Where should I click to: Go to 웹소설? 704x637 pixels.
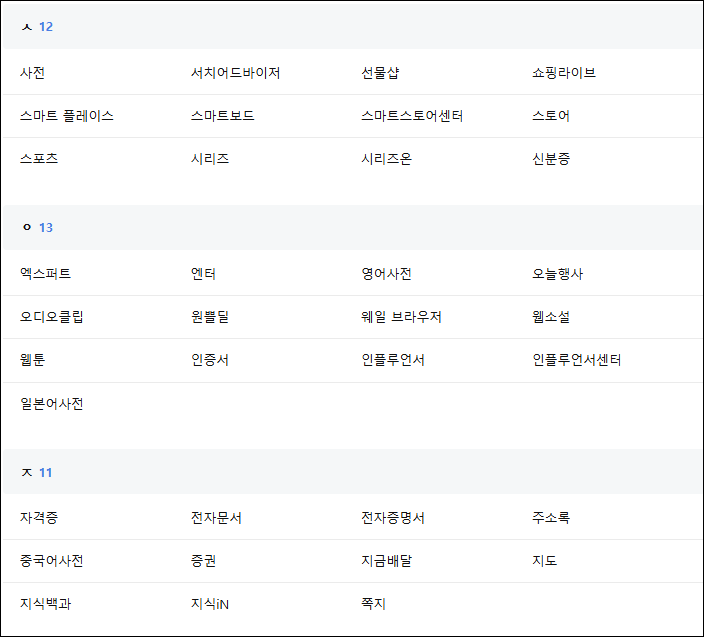[x=551, y=316]
